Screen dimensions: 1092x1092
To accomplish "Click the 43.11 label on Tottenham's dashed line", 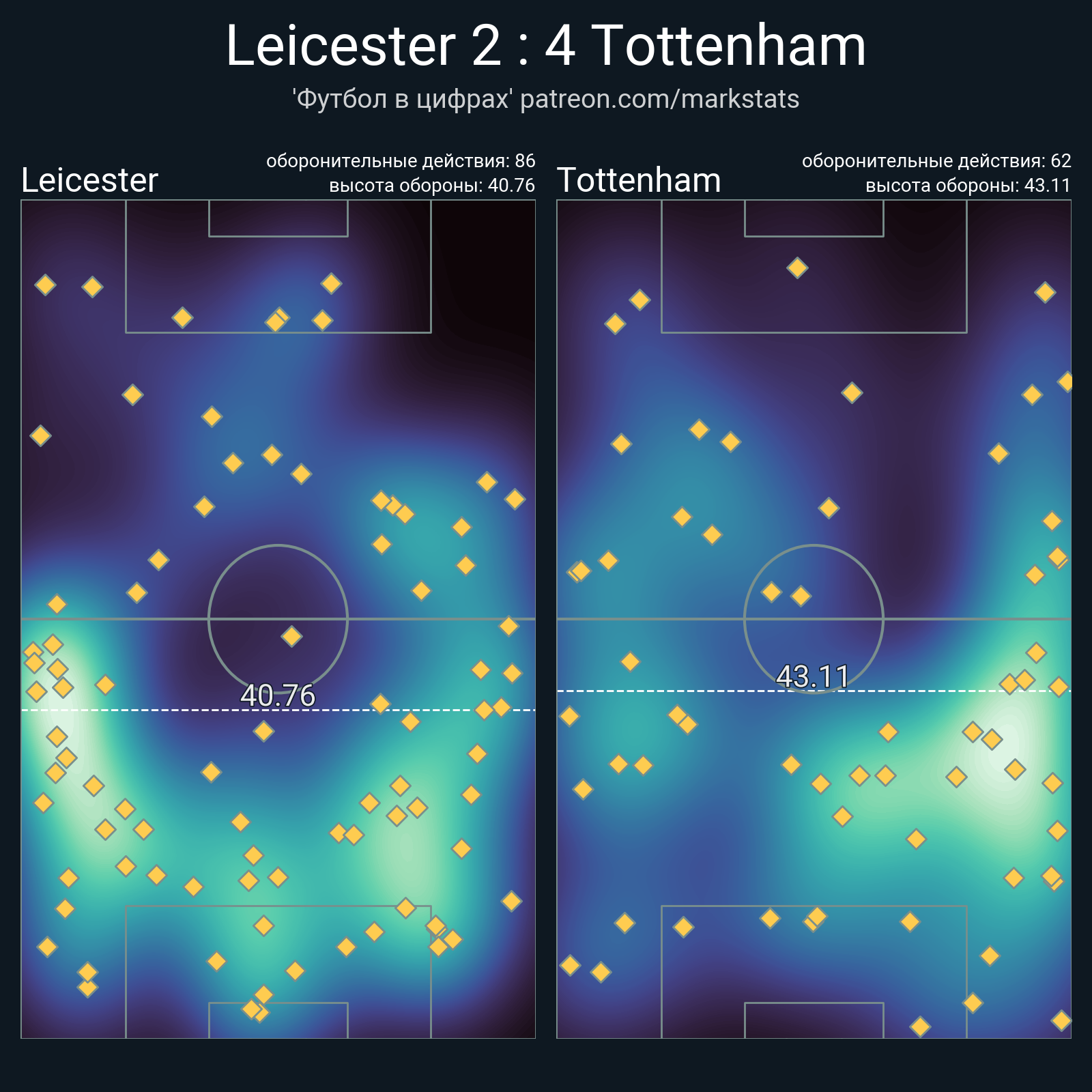I will [813, 676].
